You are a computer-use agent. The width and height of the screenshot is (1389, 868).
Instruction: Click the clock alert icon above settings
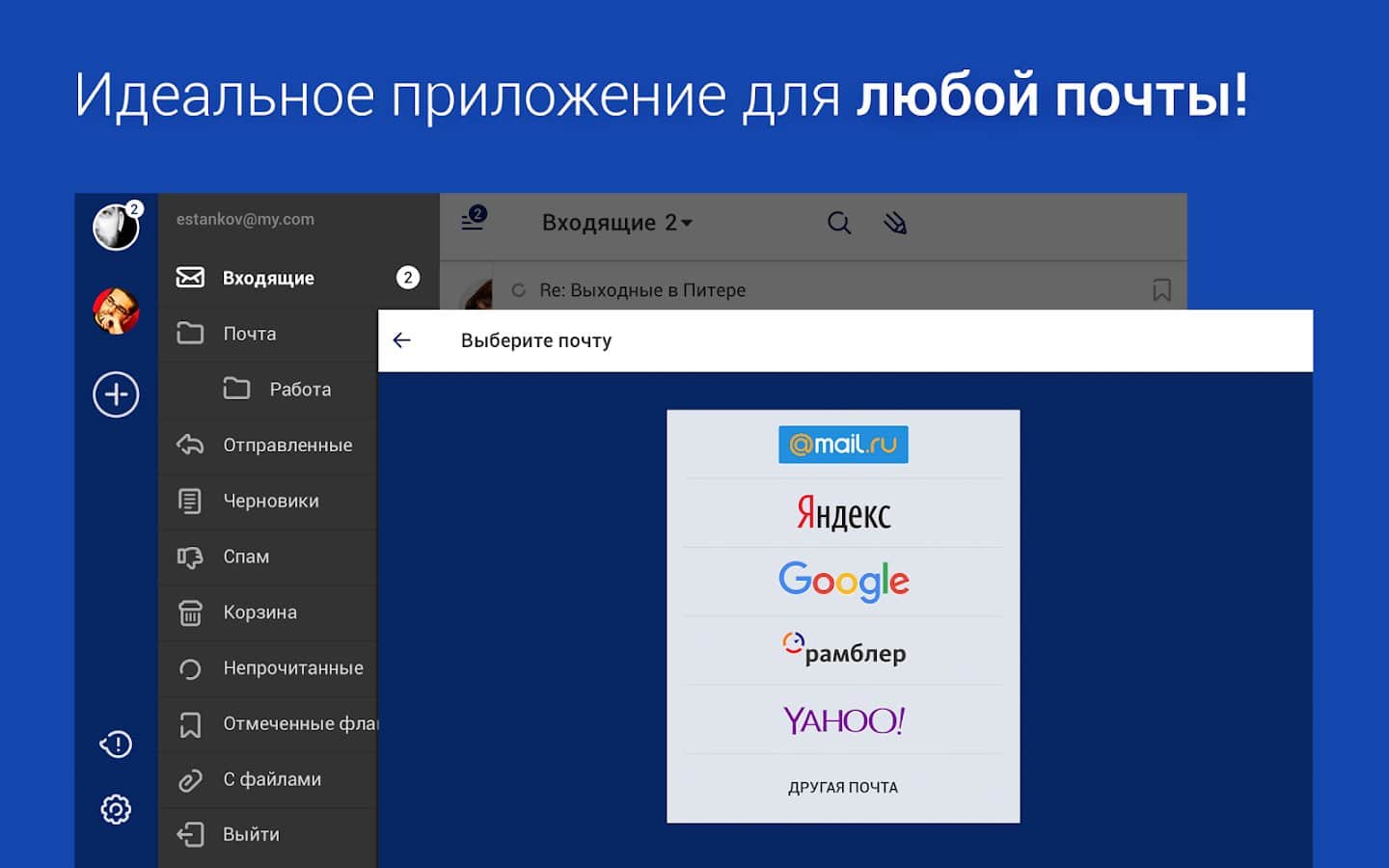point(116,744)
